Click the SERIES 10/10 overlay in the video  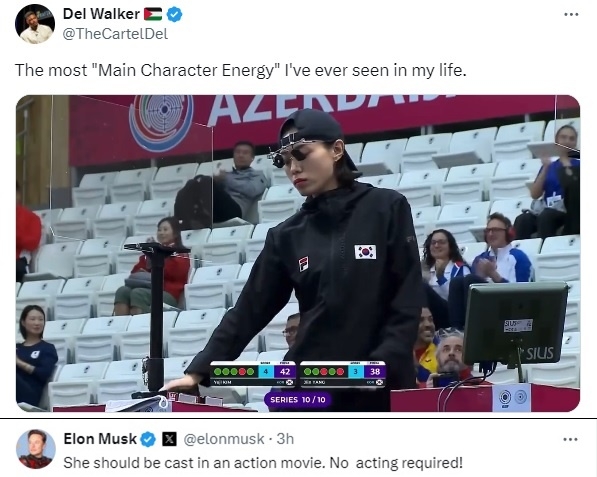pyautogui.click(x=298, y=400)
